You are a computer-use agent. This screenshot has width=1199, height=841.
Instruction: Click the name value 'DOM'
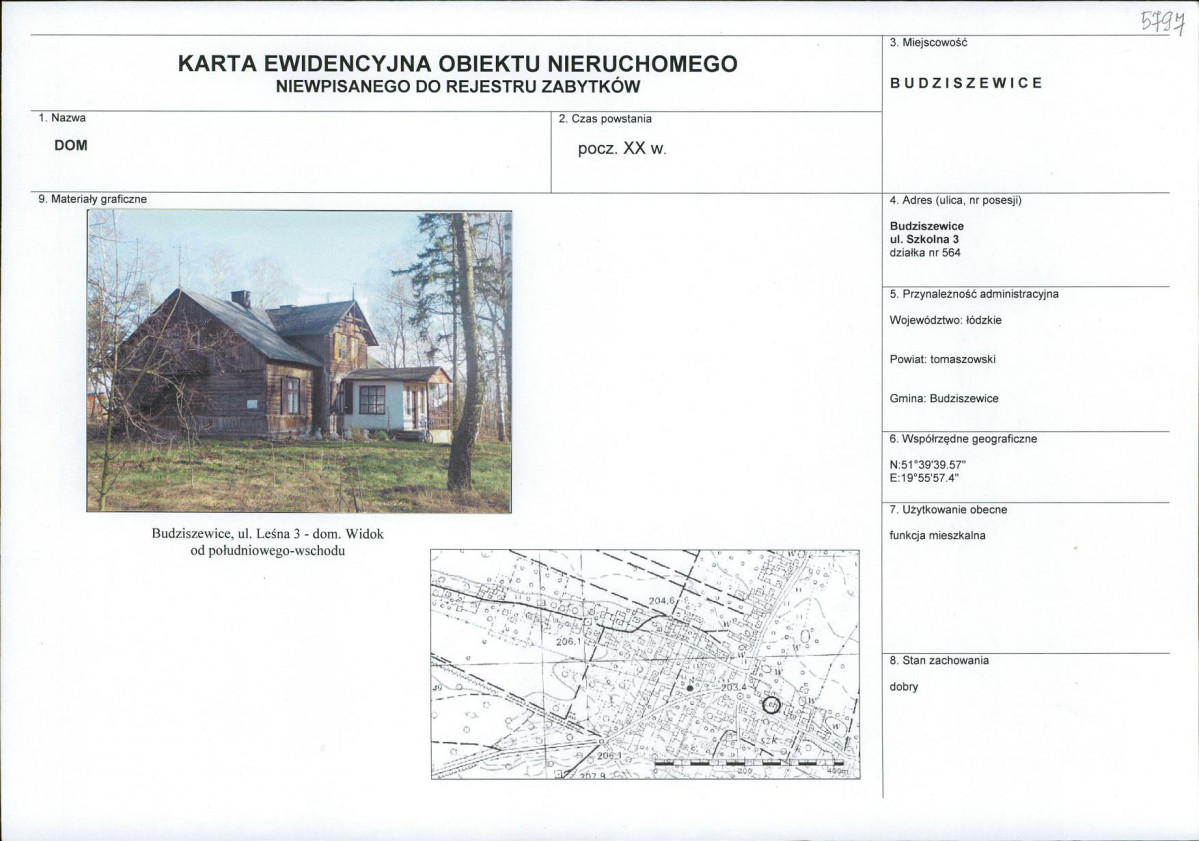click(70, 145)
